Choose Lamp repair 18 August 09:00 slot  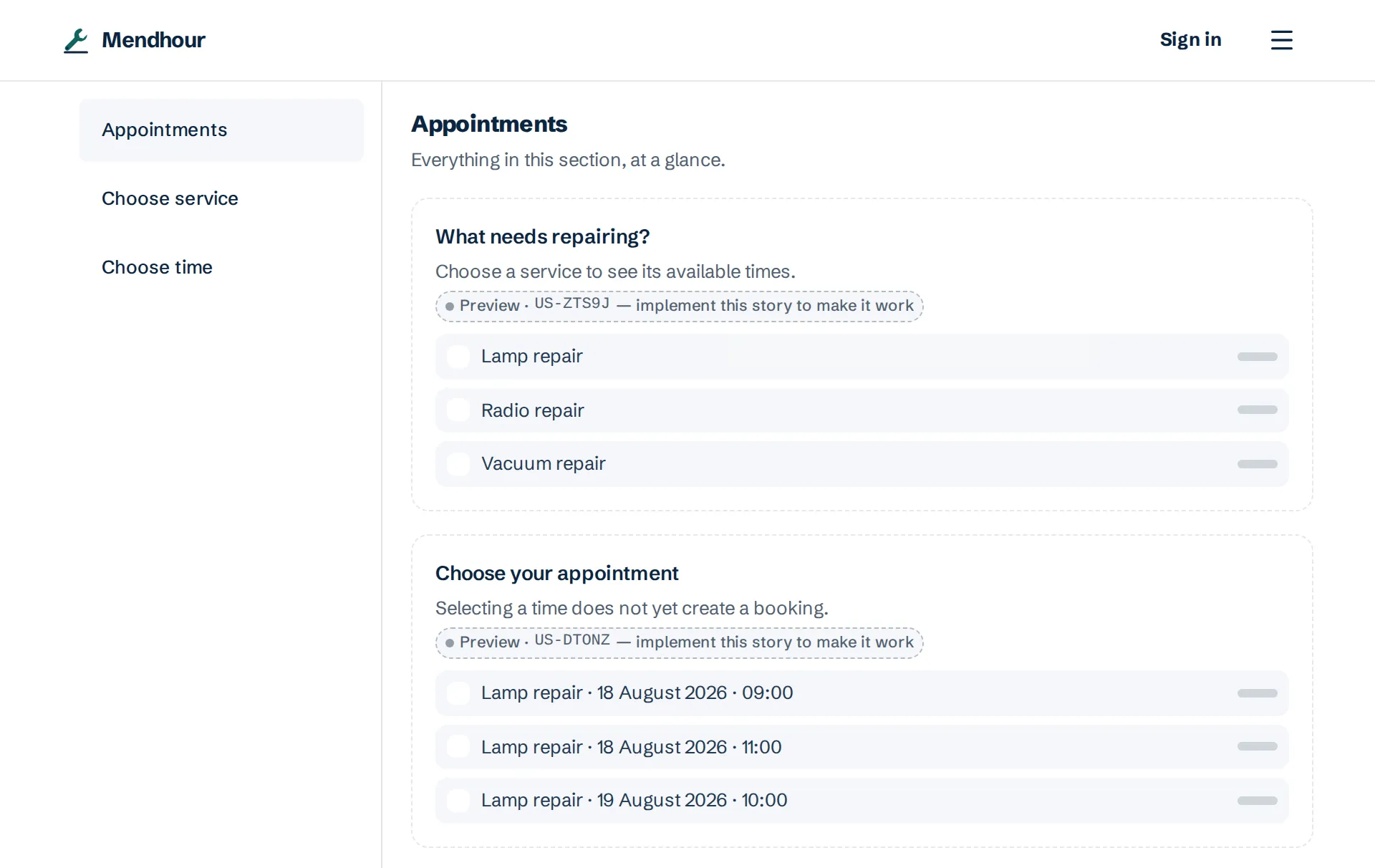tap(862, 693)
